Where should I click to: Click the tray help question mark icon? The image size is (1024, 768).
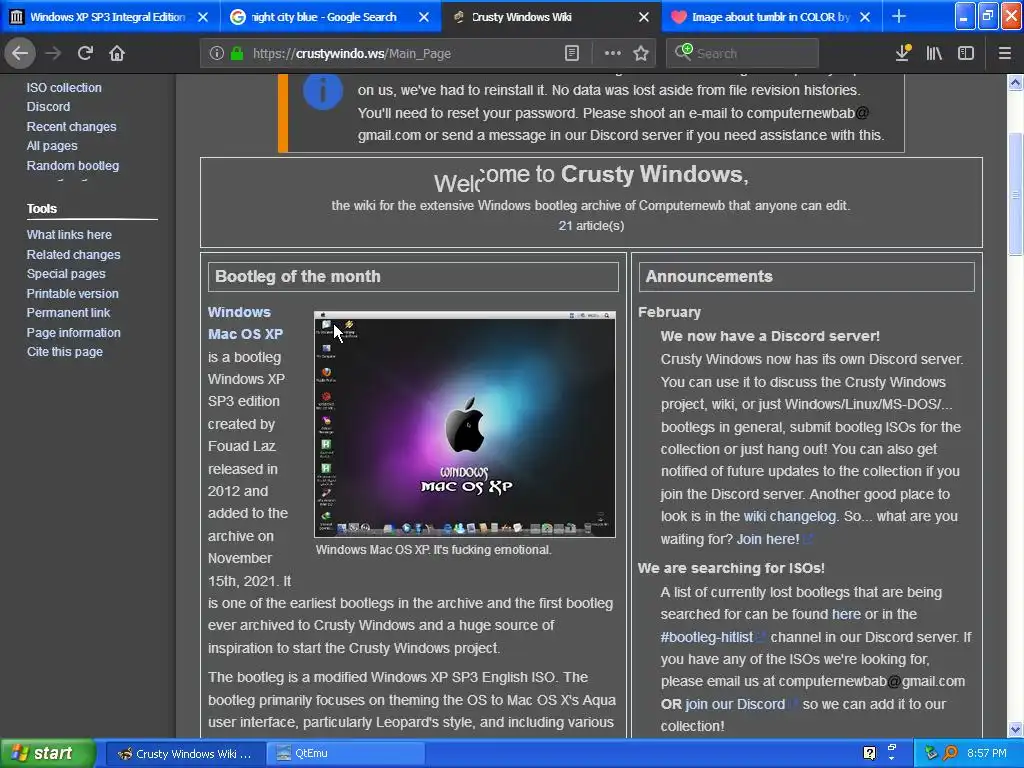[x=869, y=753]
